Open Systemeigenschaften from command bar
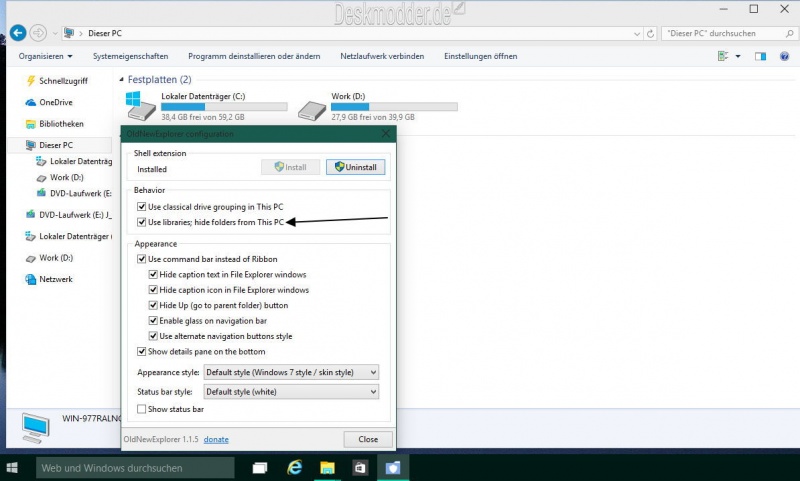The image size is (800, 481). pyautogui.click(x=131, y=56)
